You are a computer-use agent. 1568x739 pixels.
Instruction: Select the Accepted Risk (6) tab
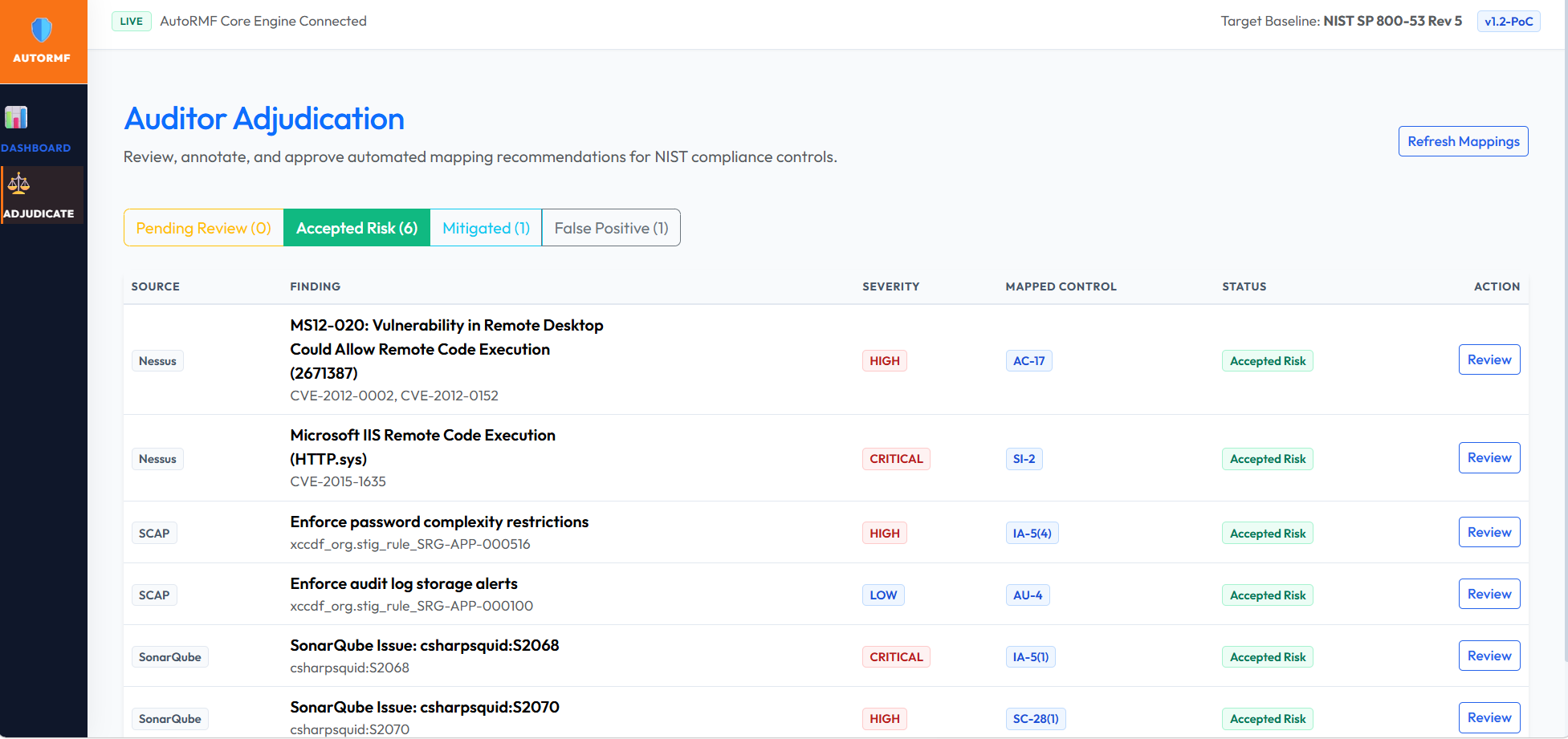click(357, 228)
